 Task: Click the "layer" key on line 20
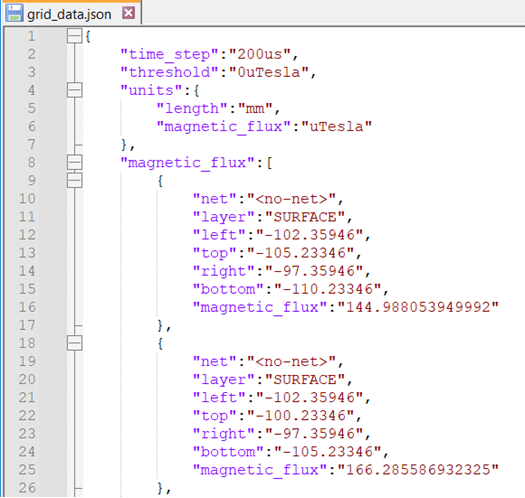pos(224,380)
